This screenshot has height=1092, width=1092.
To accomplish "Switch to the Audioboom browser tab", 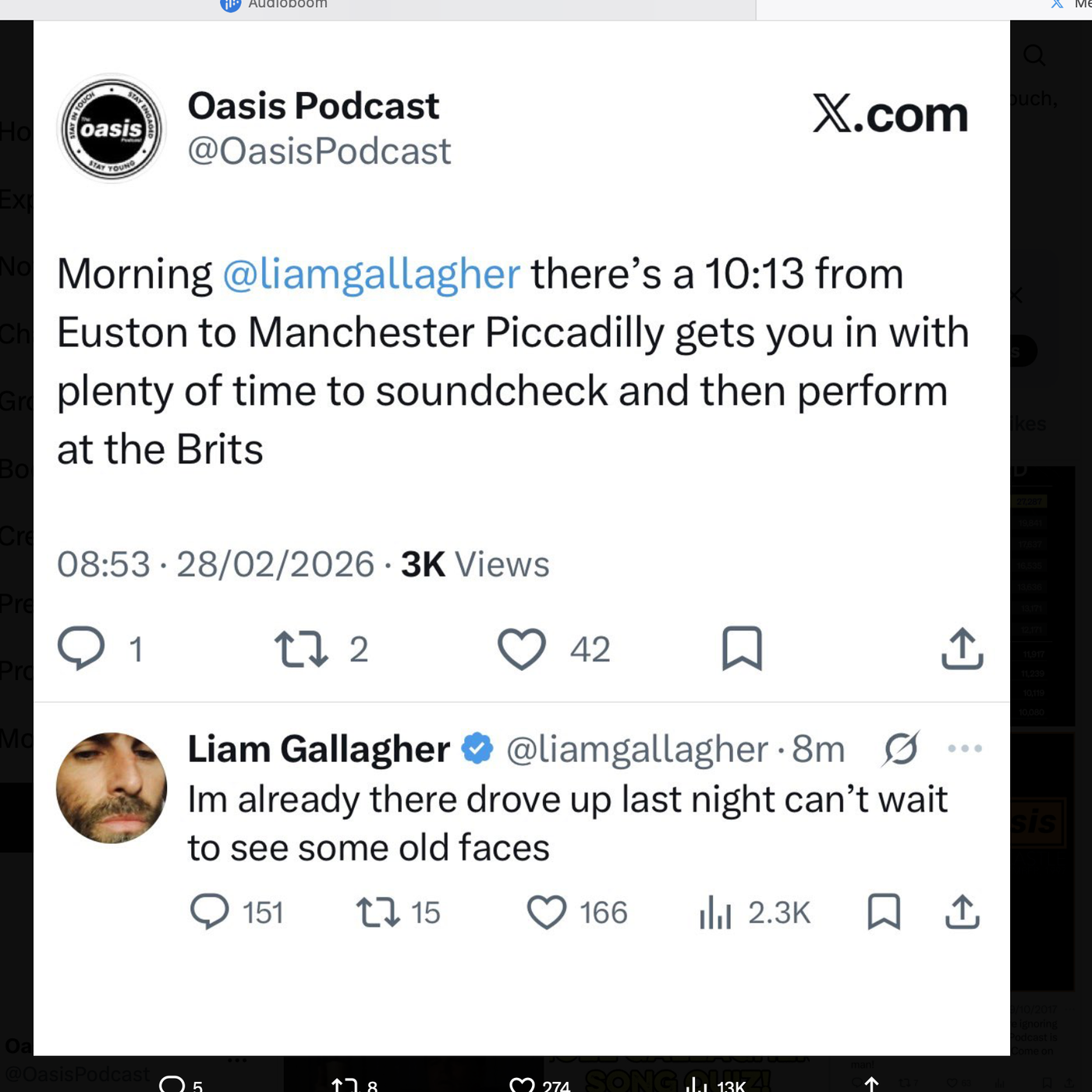I will click(277, 5).
